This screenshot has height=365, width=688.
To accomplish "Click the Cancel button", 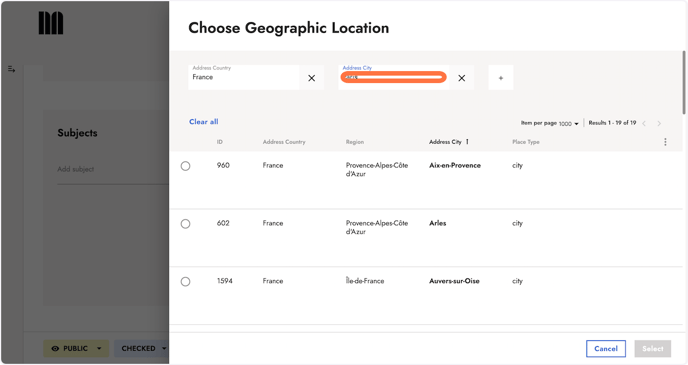I will [x=606, y=349].
